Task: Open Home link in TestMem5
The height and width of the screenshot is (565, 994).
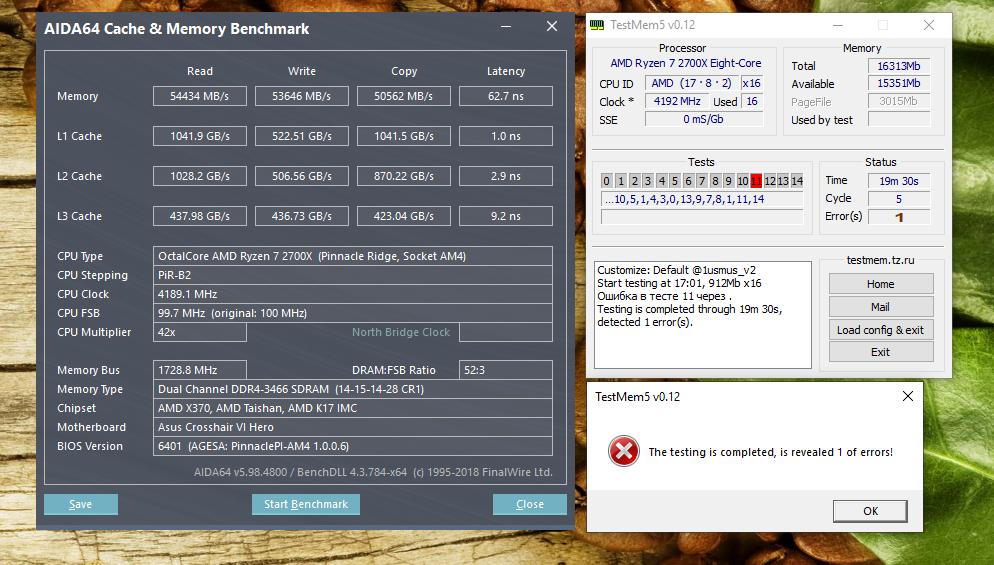Action: [x=881, y=284]
